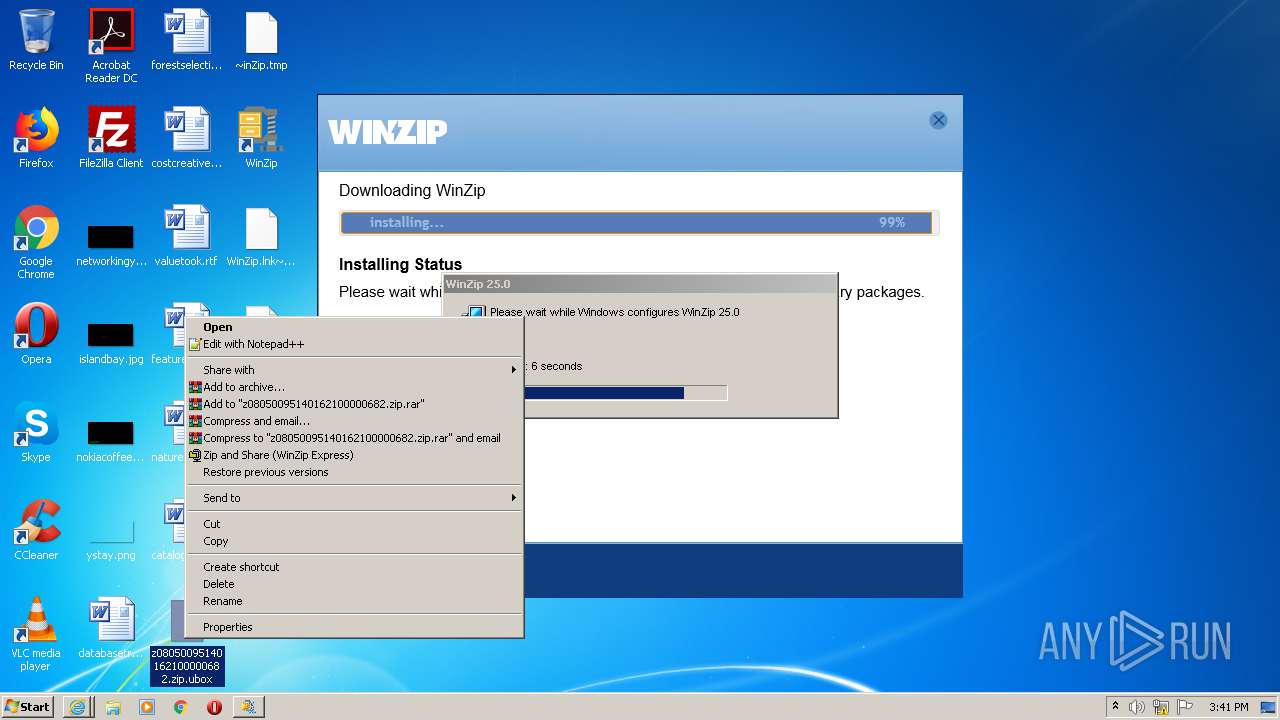Click the Start button

coord(27,707)
